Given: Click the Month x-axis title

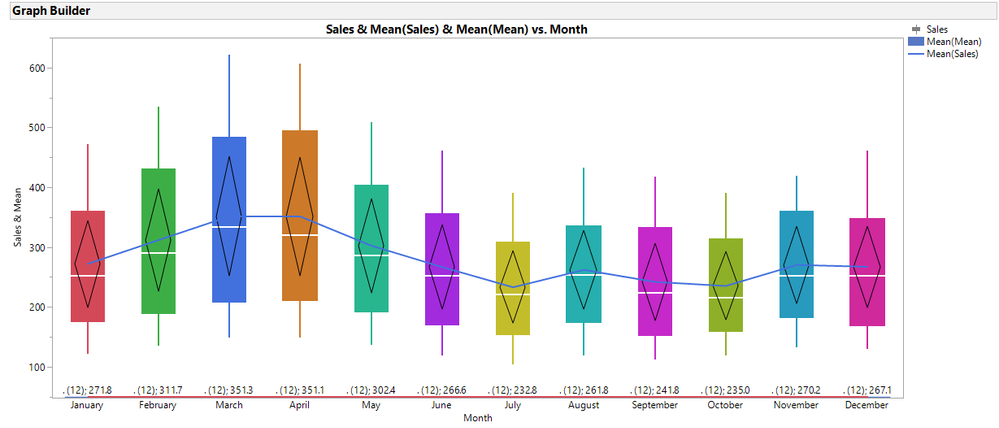Looking at the screenshot, I should (477, 418).
